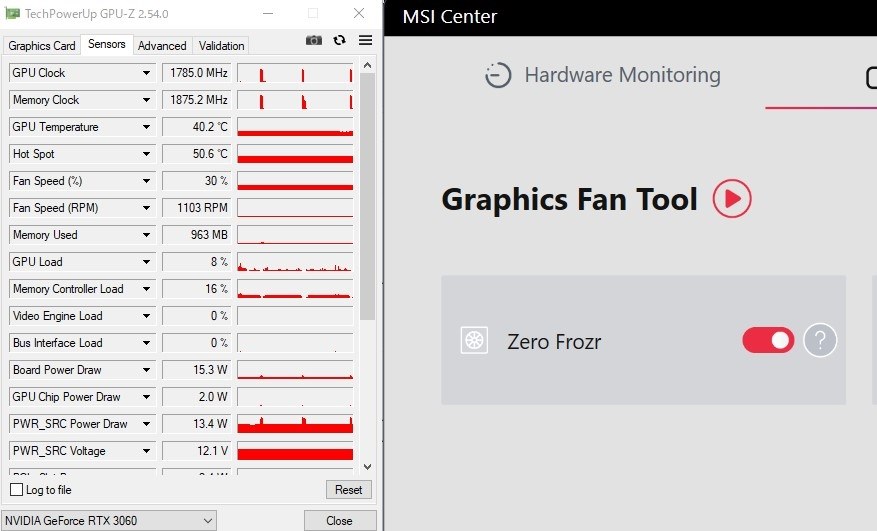Click the Zero Frozr fan icon
This screenshot has height=531, width=877.
click(474, 340)
